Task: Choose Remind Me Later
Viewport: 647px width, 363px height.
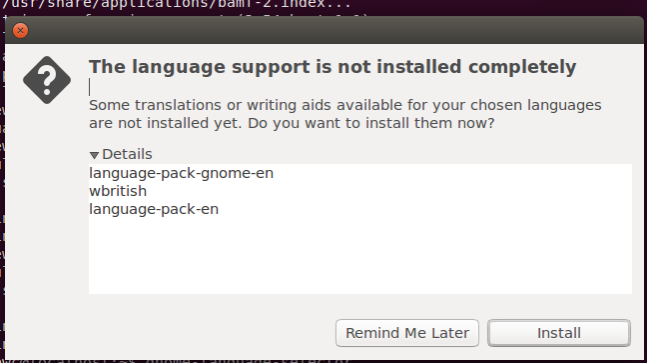Action: [x=407, y=333]
